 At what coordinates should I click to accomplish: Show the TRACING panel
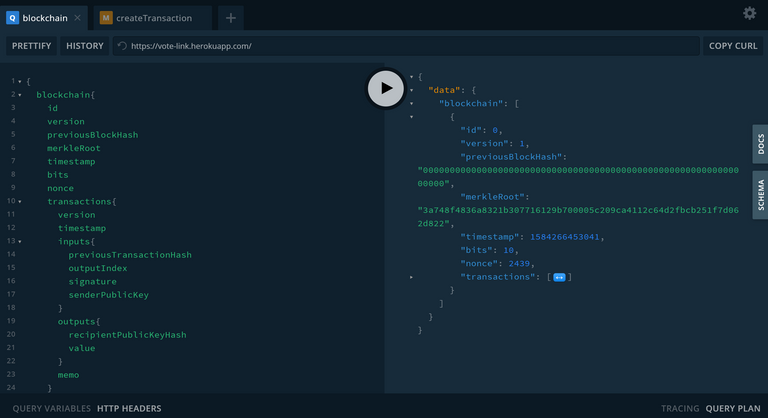tap(680, 408)
